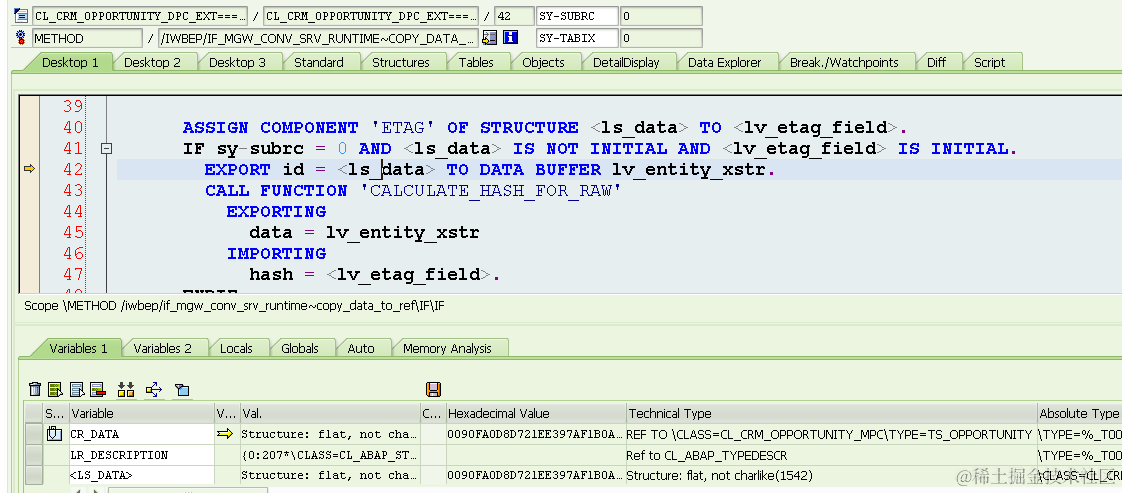Click 'Ref to CL_ABAP_TYPEDESCR' technical type cell
Image resolution: width=1122 pixels, height=493 pixels.
click(x=831, y=455)
